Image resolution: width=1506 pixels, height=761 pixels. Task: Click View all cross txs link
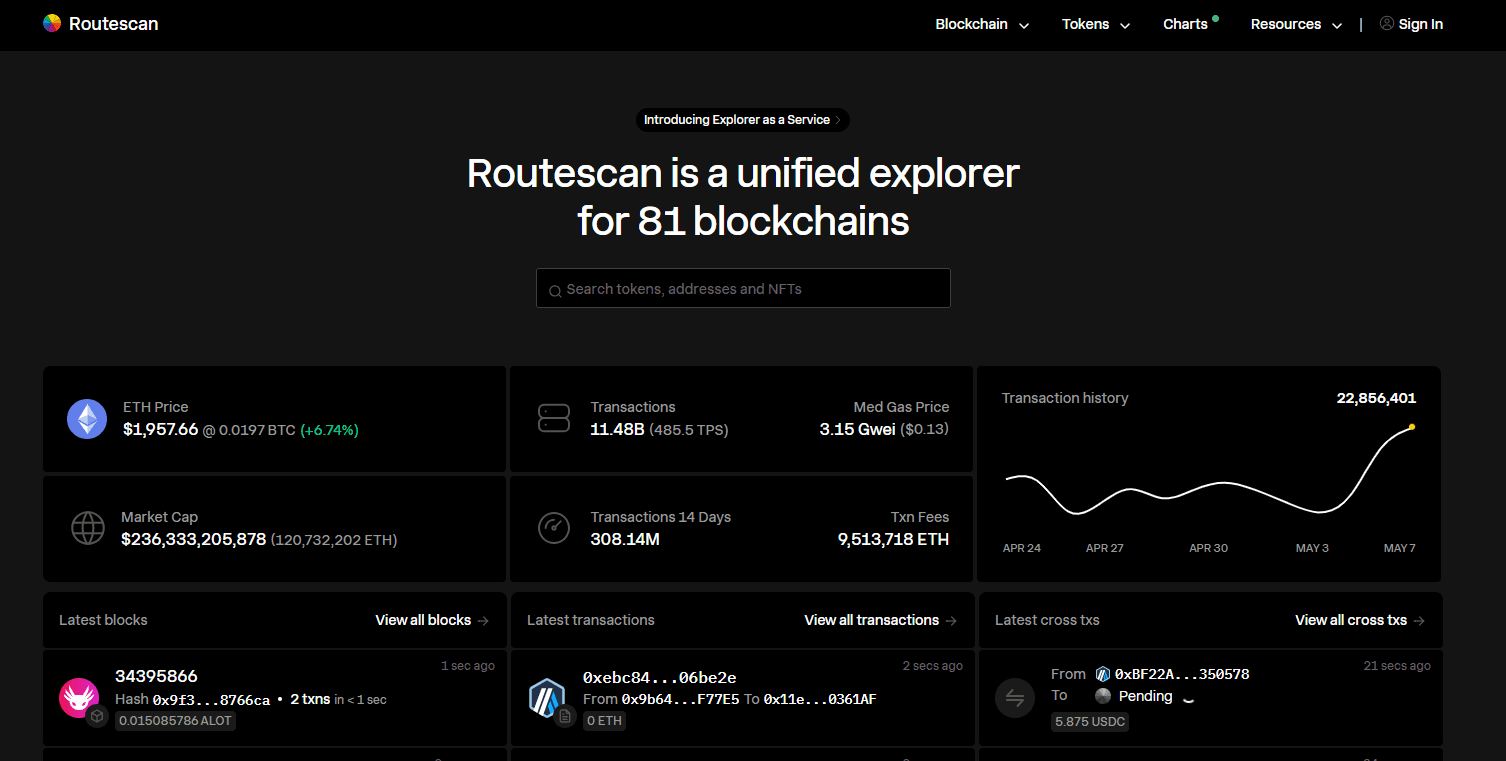point(1351,620)
